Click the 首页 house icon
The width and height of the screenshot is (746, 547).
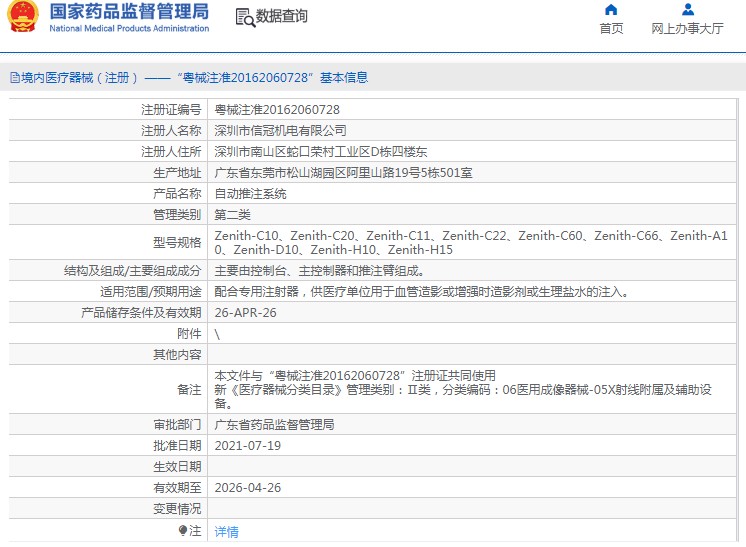point(611,10)
